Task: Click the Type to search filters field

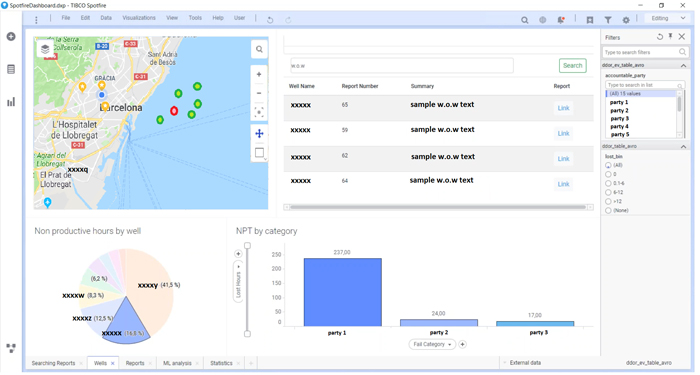Action: [x=645, y=52]
